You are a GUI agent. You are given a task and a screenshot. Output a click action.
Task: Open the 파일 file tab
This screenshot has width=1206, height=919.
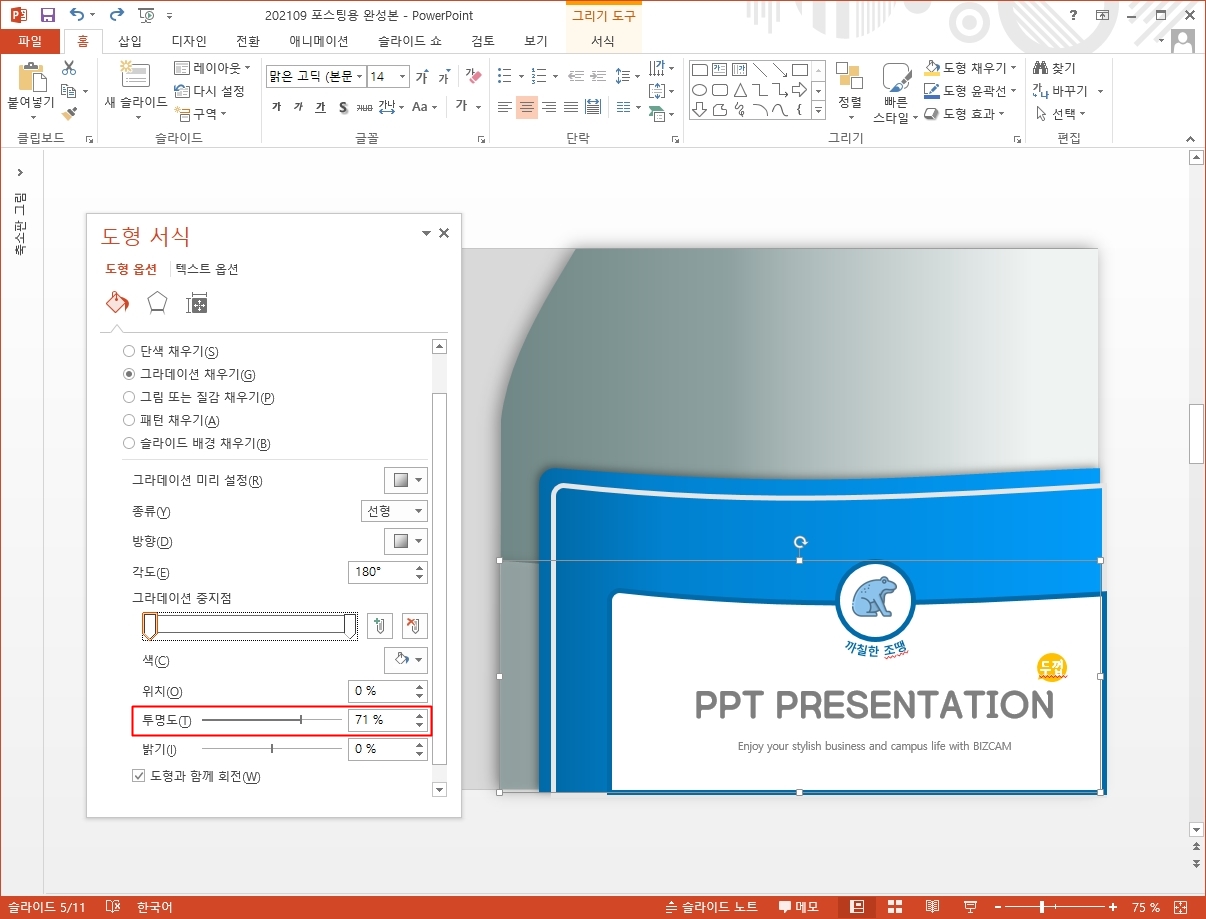30,41
